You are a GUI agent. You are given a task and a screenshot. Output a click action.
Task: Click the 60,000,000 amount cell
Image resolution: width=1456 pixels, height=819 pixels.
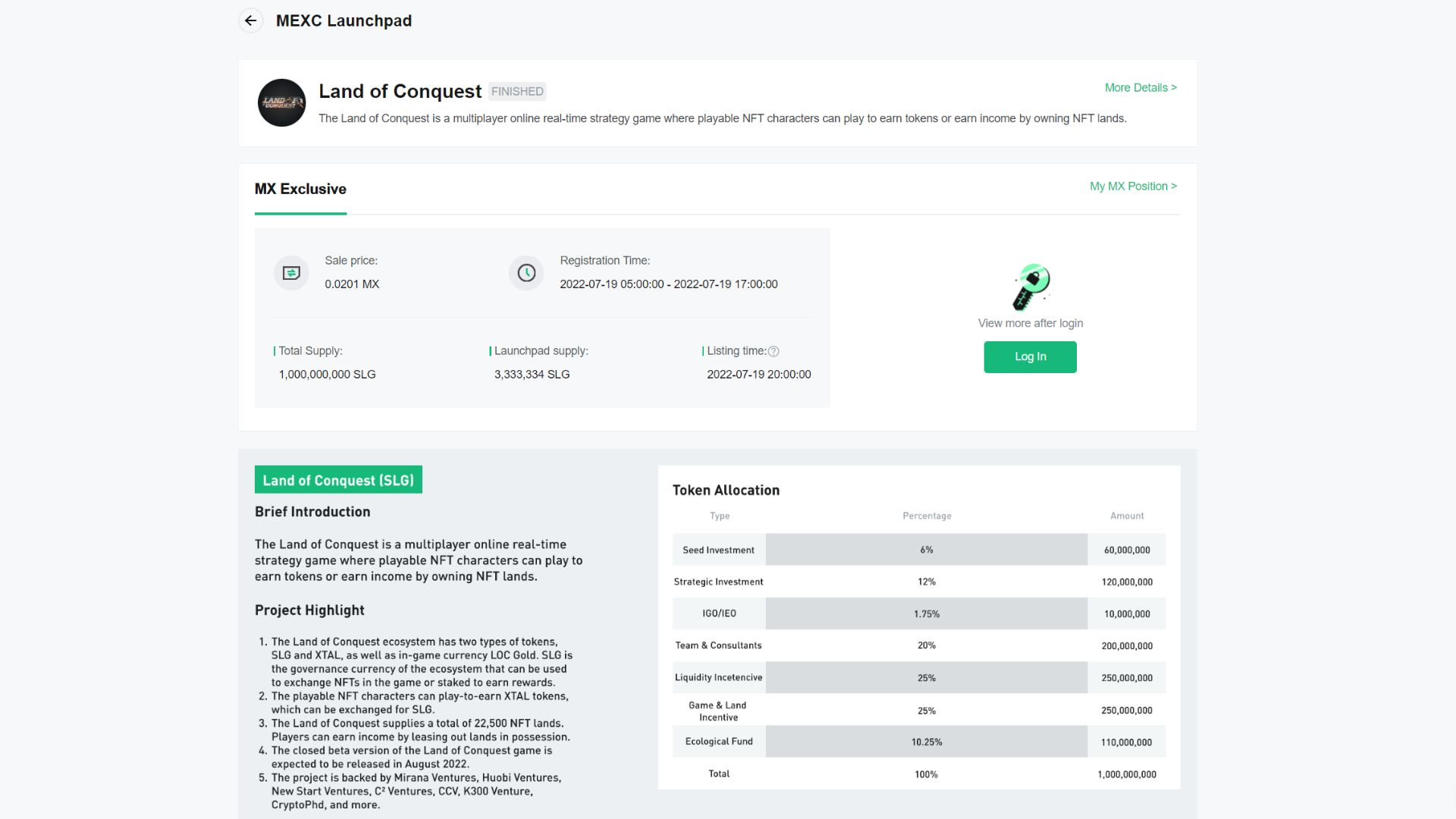click(x=1127, y=551)
